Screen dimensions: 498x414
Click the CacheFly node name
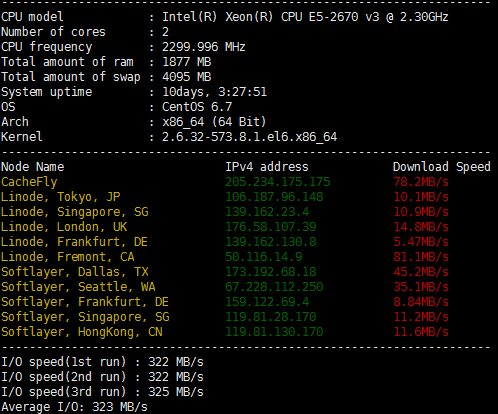point(29,182)
